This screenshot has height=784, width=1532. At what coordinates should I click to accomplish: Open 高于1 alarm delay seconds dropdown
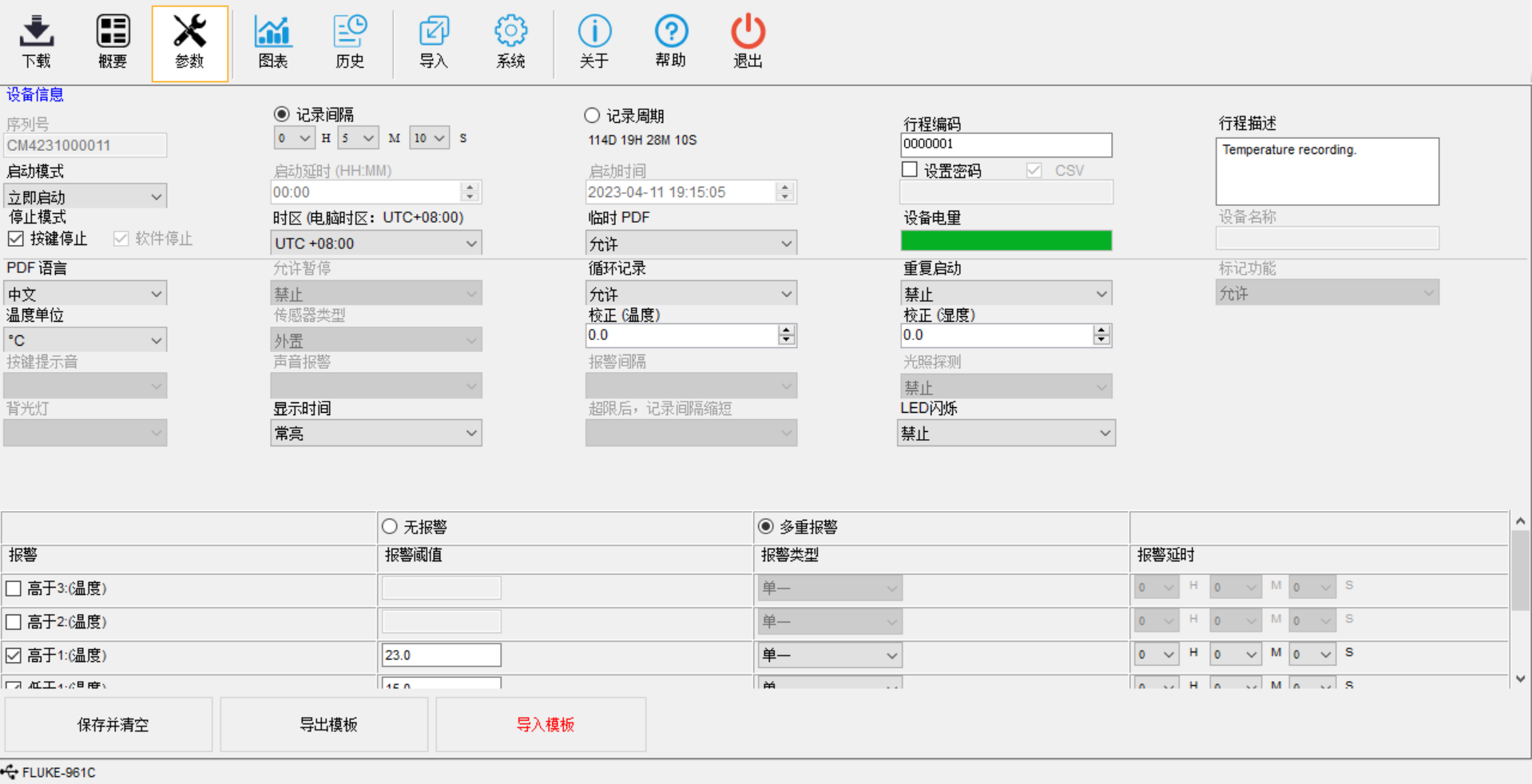point(1314,655)
